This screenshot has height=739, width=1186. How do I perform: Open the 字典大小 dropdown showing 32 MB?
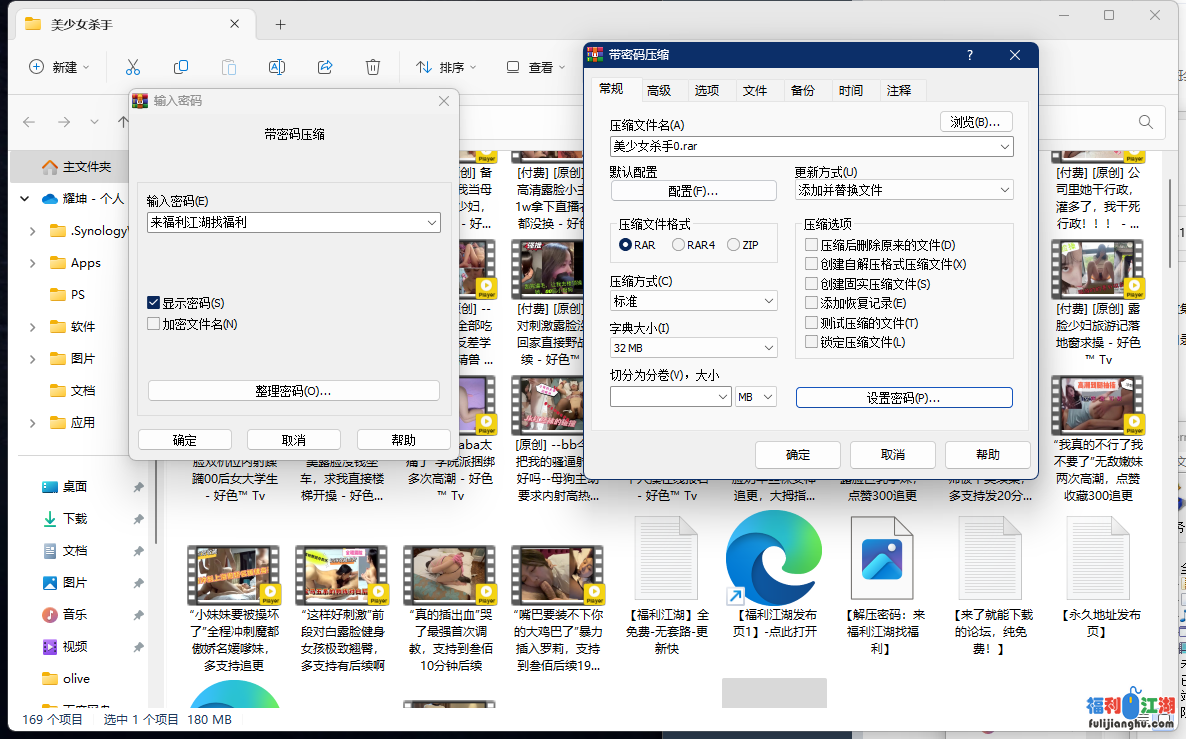pos(693,347)
